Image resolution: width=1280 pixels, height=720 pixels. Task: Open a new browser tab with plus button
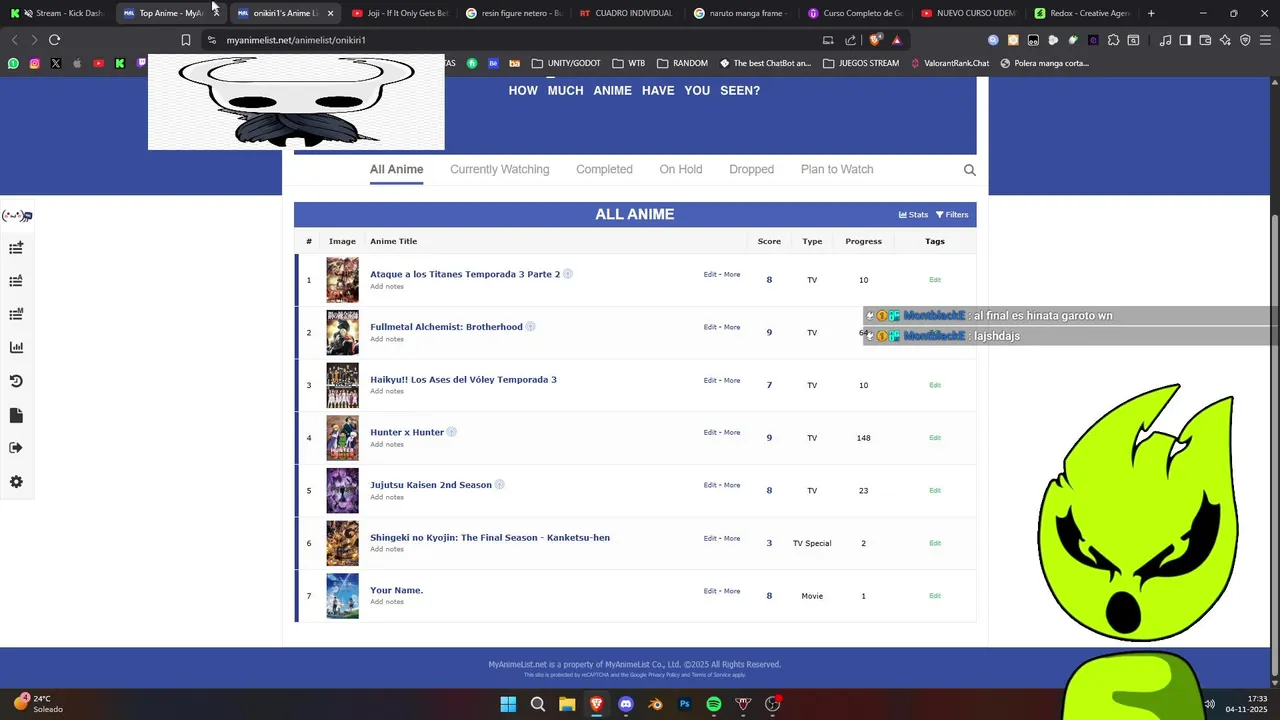point(1151,13)
